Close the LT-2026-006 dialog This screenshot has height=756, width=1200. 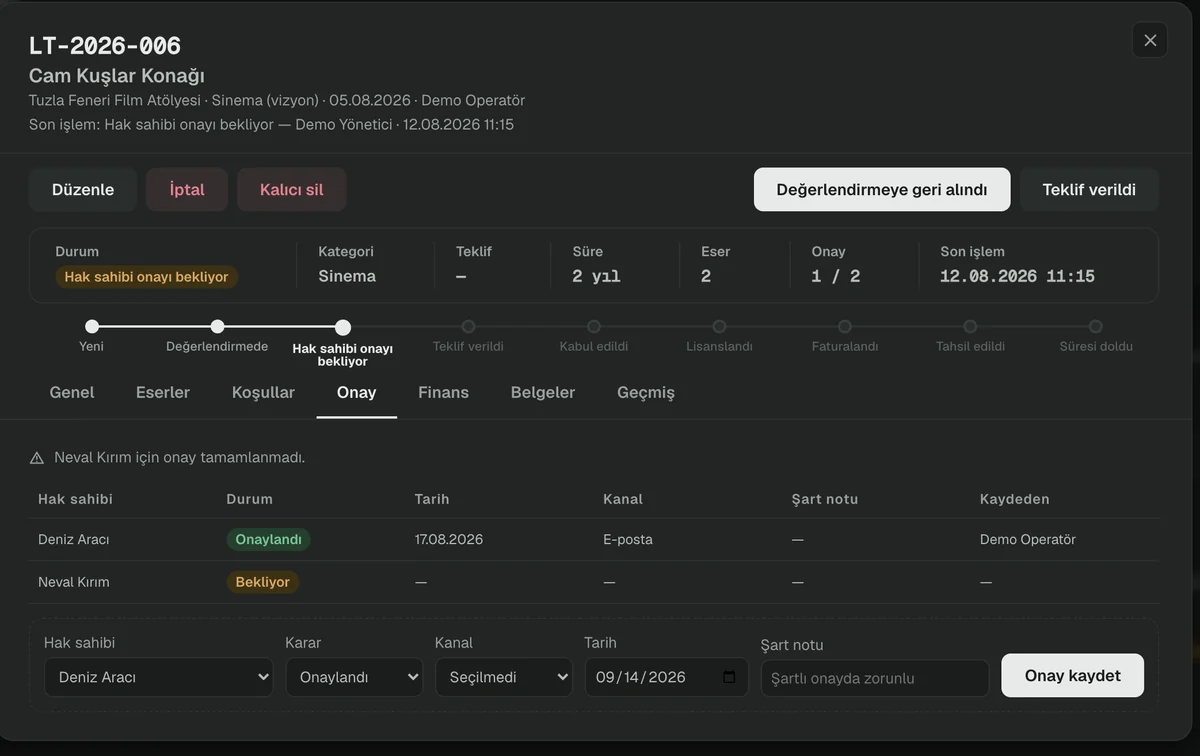click(x=1150, y=40)
